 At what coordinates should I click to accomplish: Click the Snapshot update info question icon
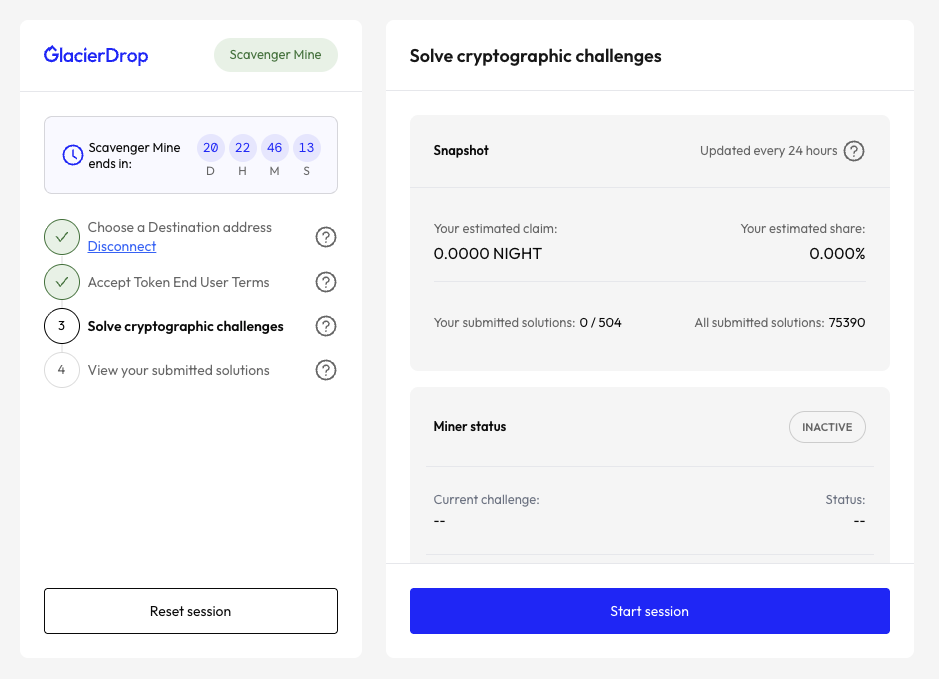coord(853,151)
